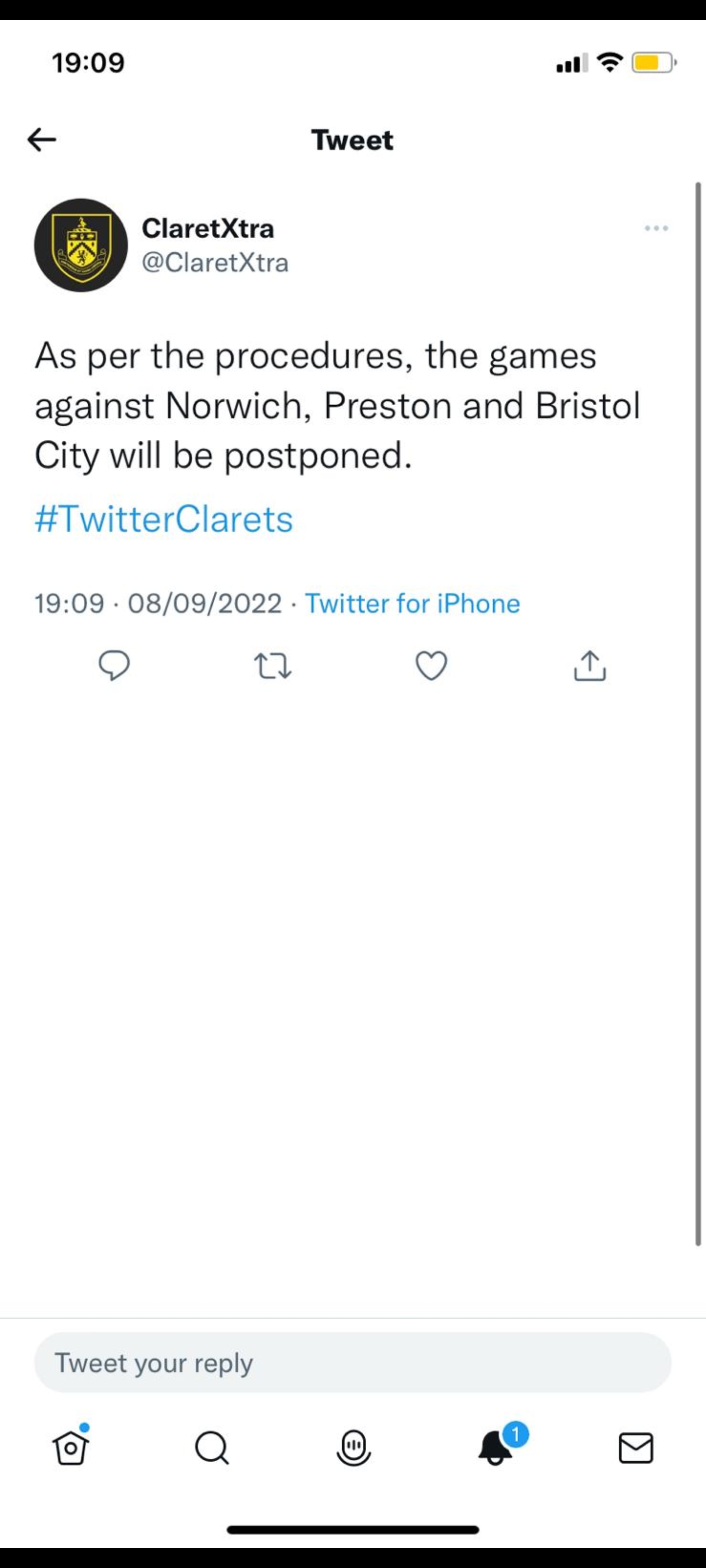Tap the ClaretXtra display name

(208, 228)
